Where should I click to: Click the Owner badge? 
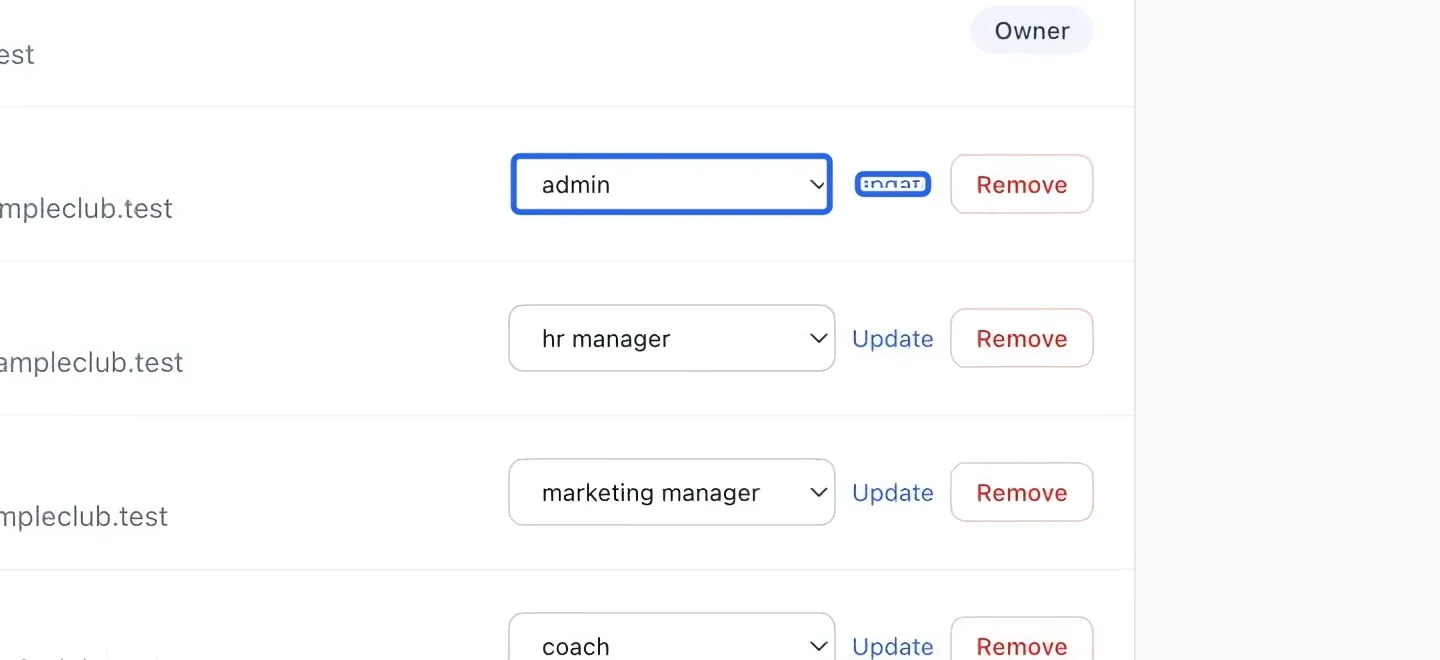[x=1032, y=31]
